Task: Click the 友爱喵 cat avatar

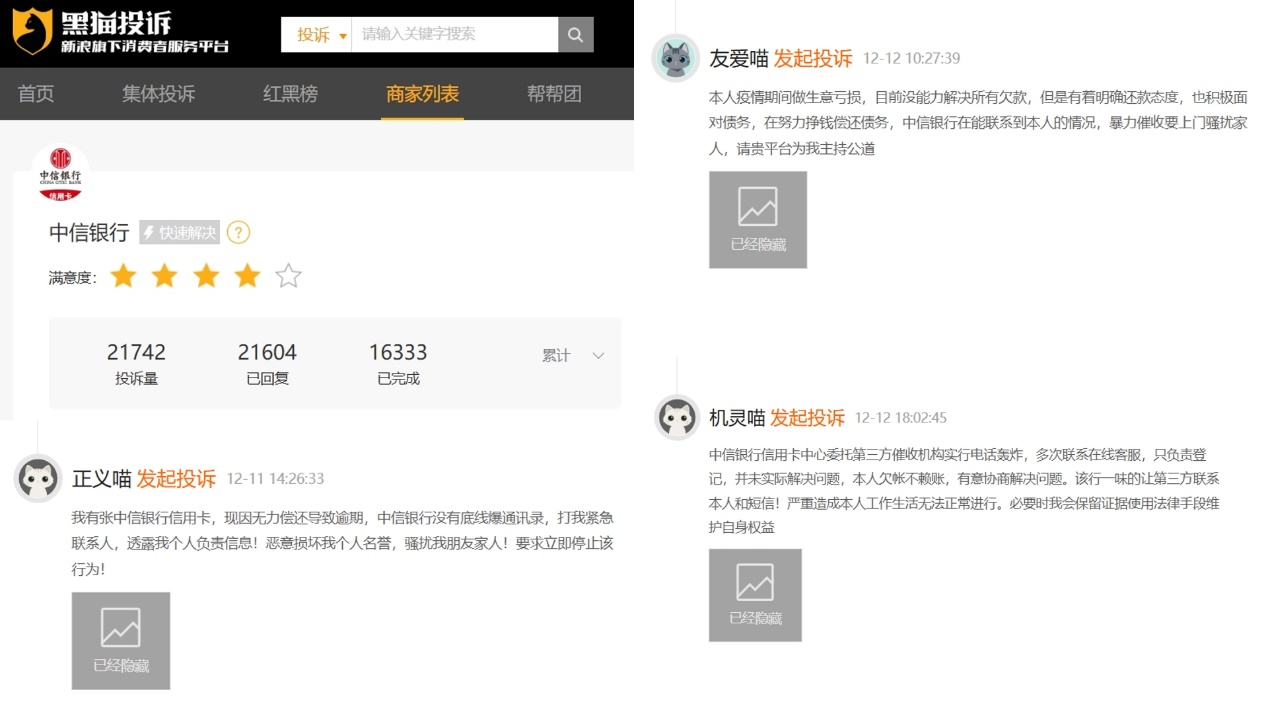Action: 676,58
